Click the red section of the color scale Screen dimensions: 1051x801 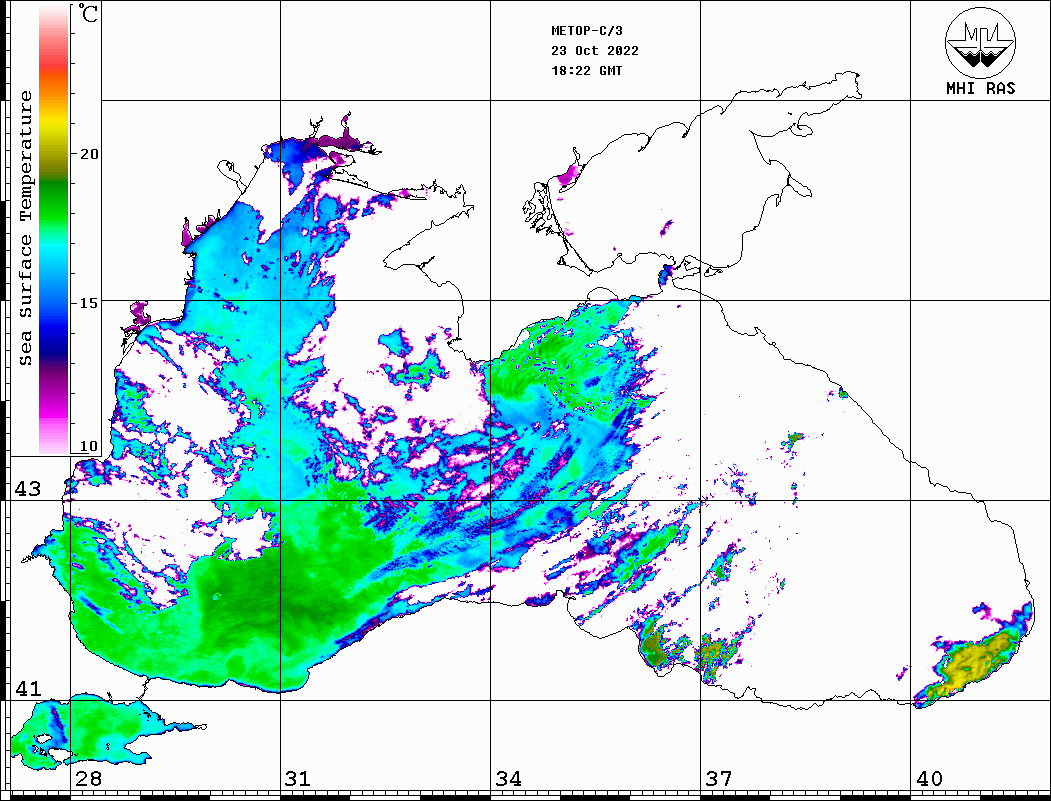pos(54,59)
